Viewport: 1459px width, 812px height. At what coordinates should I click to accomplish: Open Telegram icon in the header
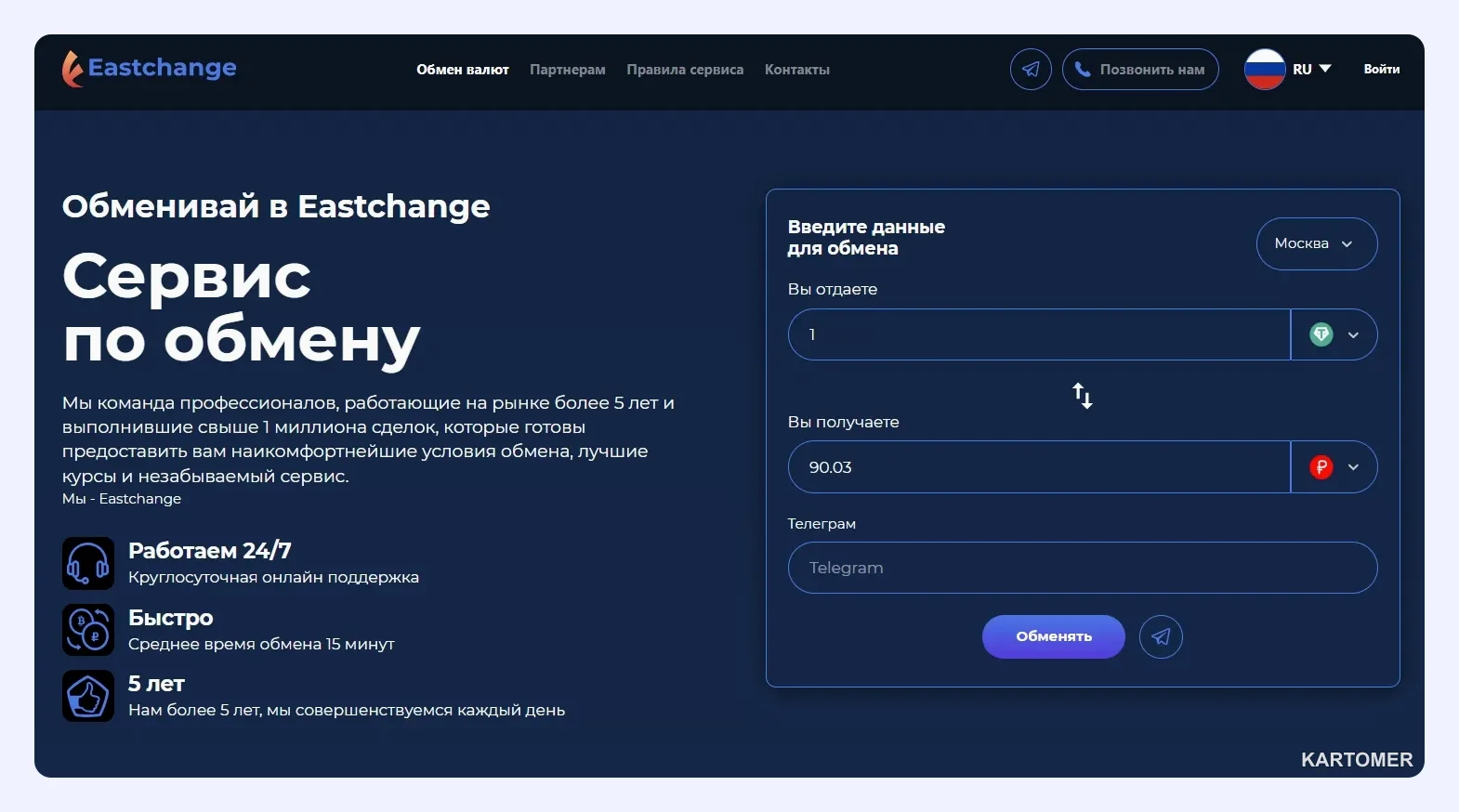coord(1031,69)
